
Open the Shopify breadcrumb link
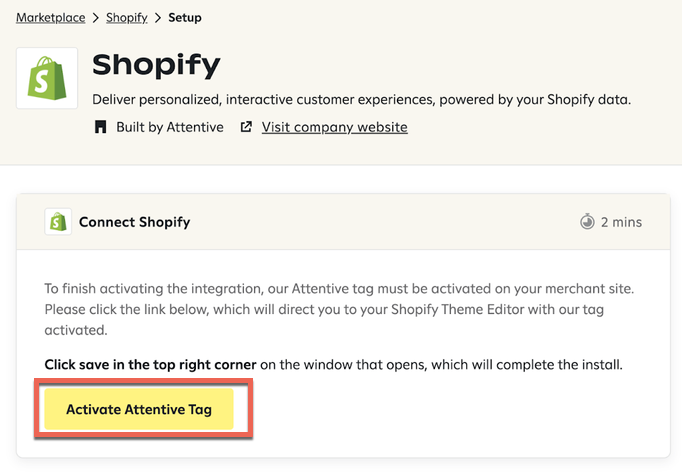[127, 18]
